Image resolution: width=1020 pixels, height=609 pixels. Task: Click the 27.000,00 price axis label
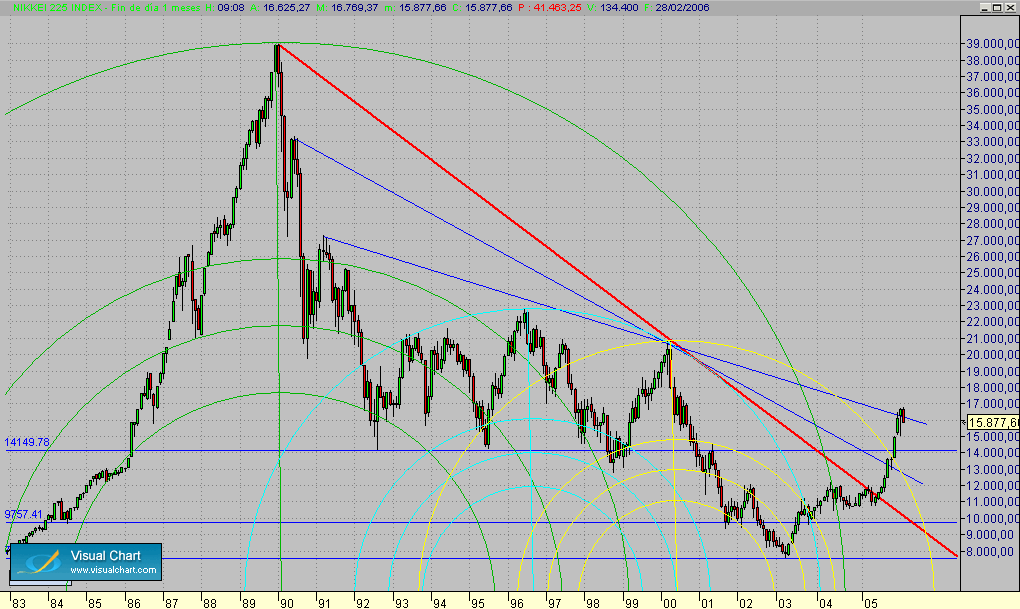click(993, 240)
